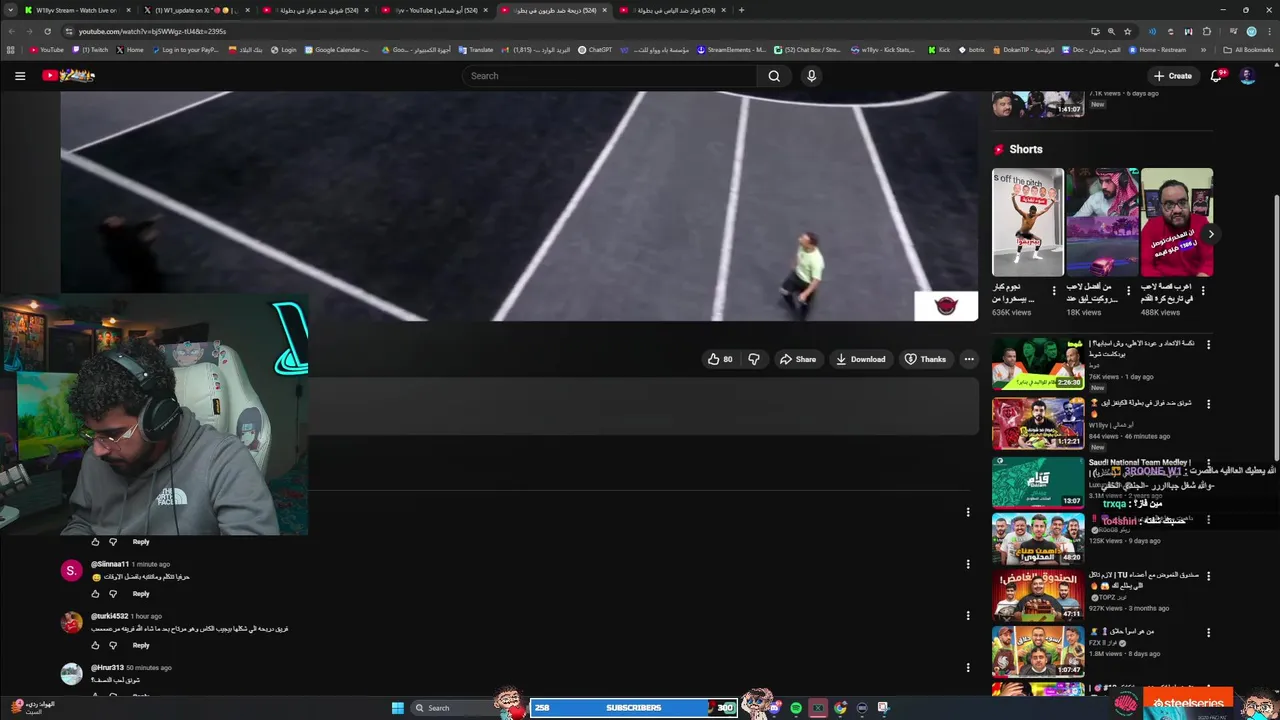The width and height of the screenshot is (1280, 720).
Task: Open menu for 76K views video
Action: (1208, 345)
